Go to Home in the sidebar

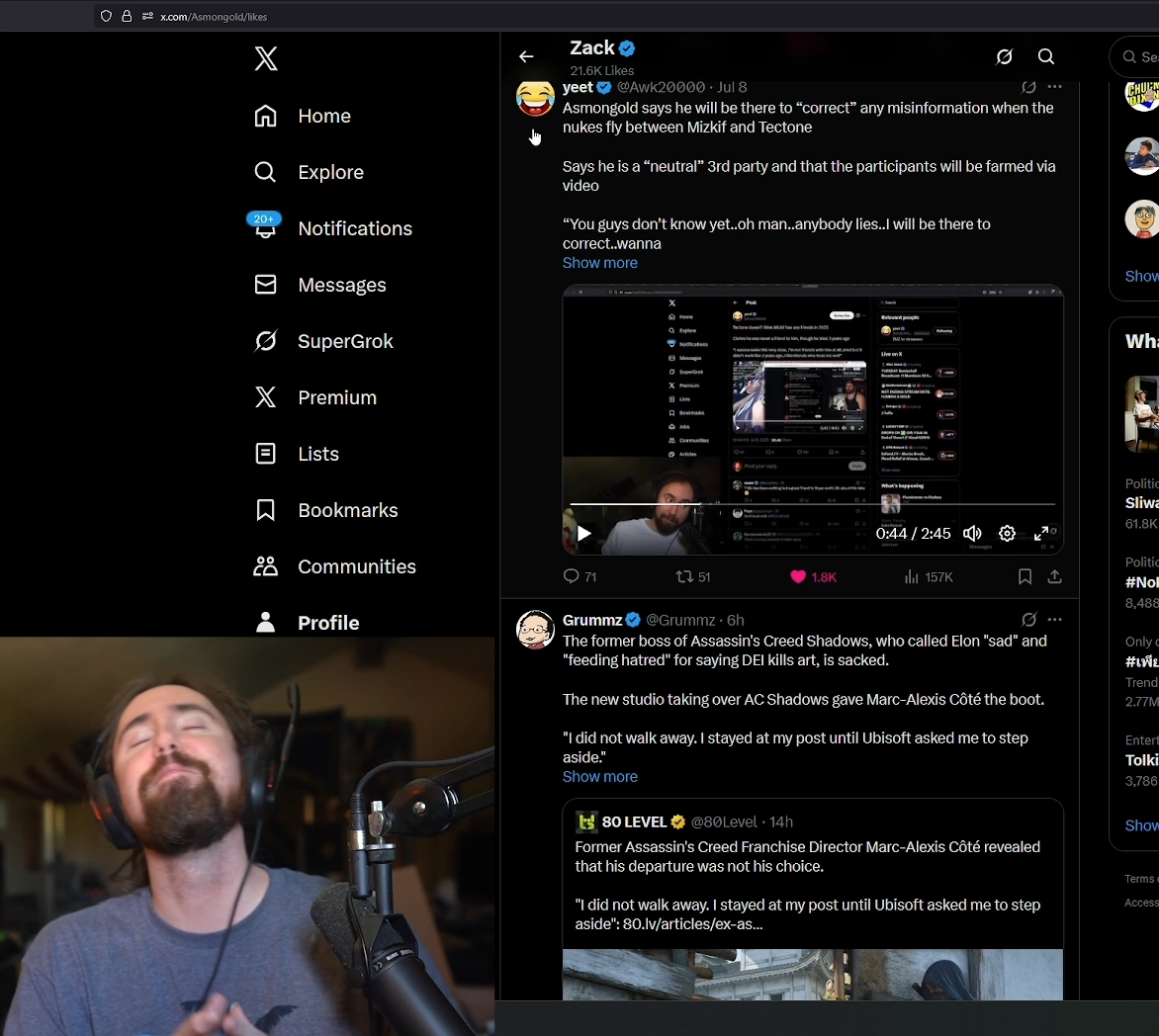(303, 116)
